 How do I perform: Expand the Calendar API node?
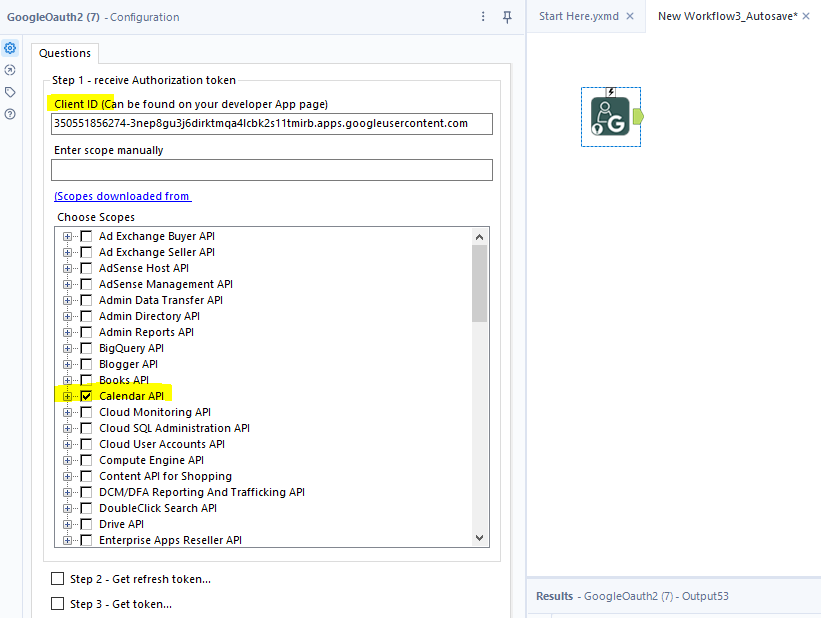coord(67,396)
